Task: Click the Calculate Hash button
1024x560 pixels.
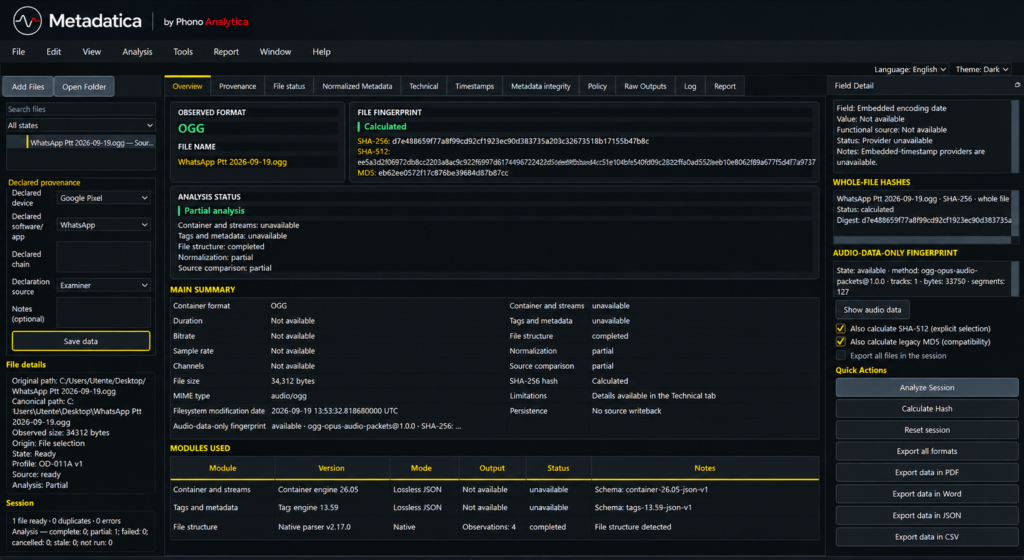Action: click(x=927, y=409)
